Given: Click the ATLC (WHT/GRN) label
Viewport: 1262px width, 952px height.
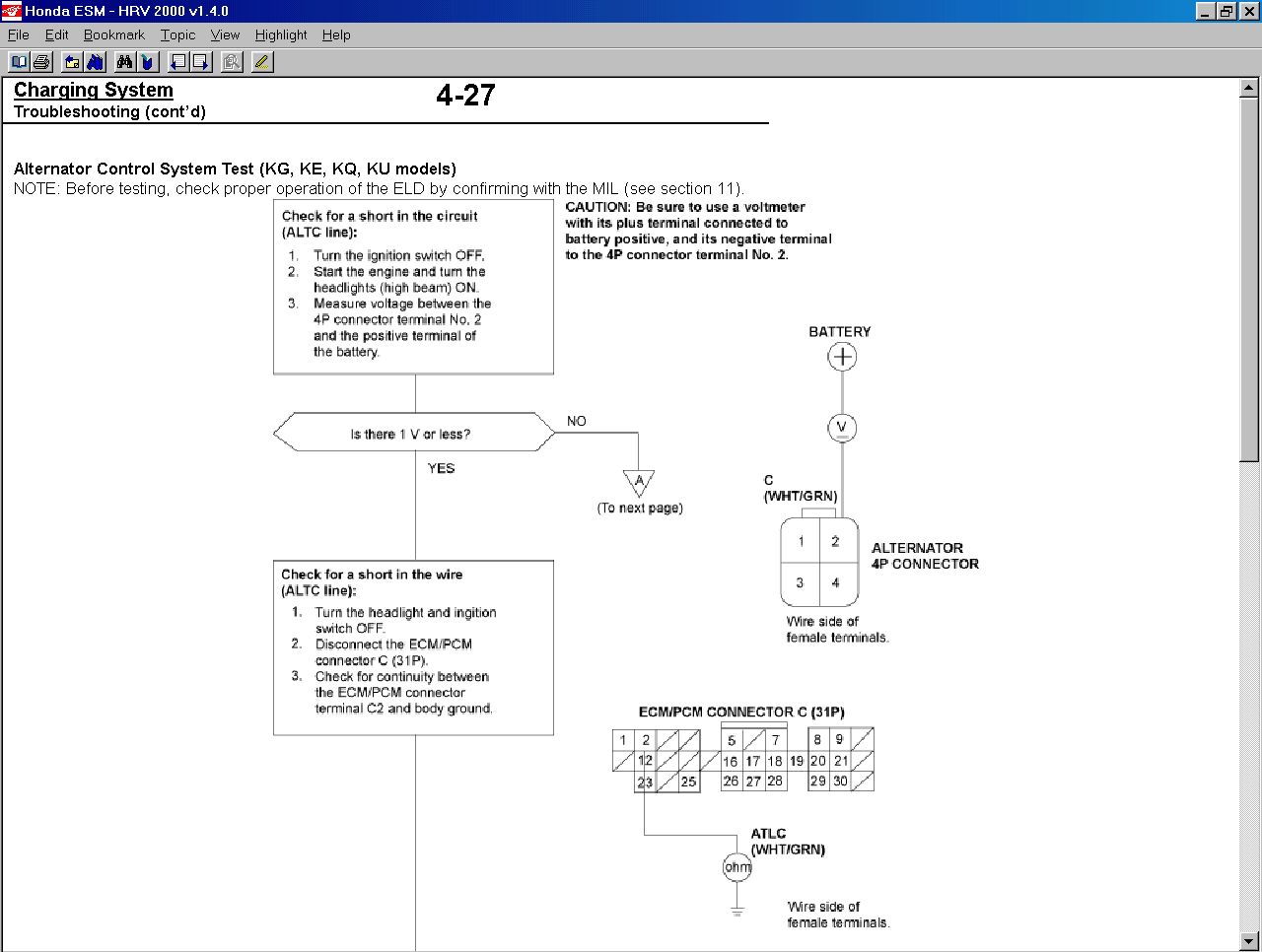Looking at the screenshot, I should 788,842.
